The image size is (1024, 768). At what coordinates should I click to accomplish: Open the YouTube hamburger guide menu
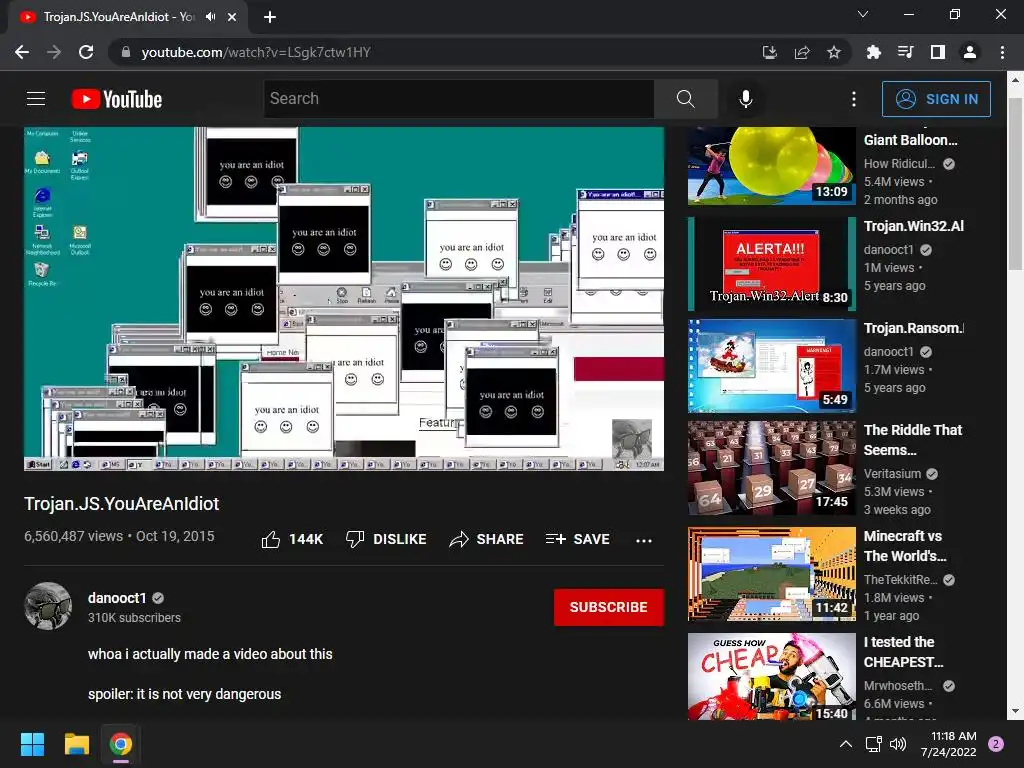(x=36, y=99)
